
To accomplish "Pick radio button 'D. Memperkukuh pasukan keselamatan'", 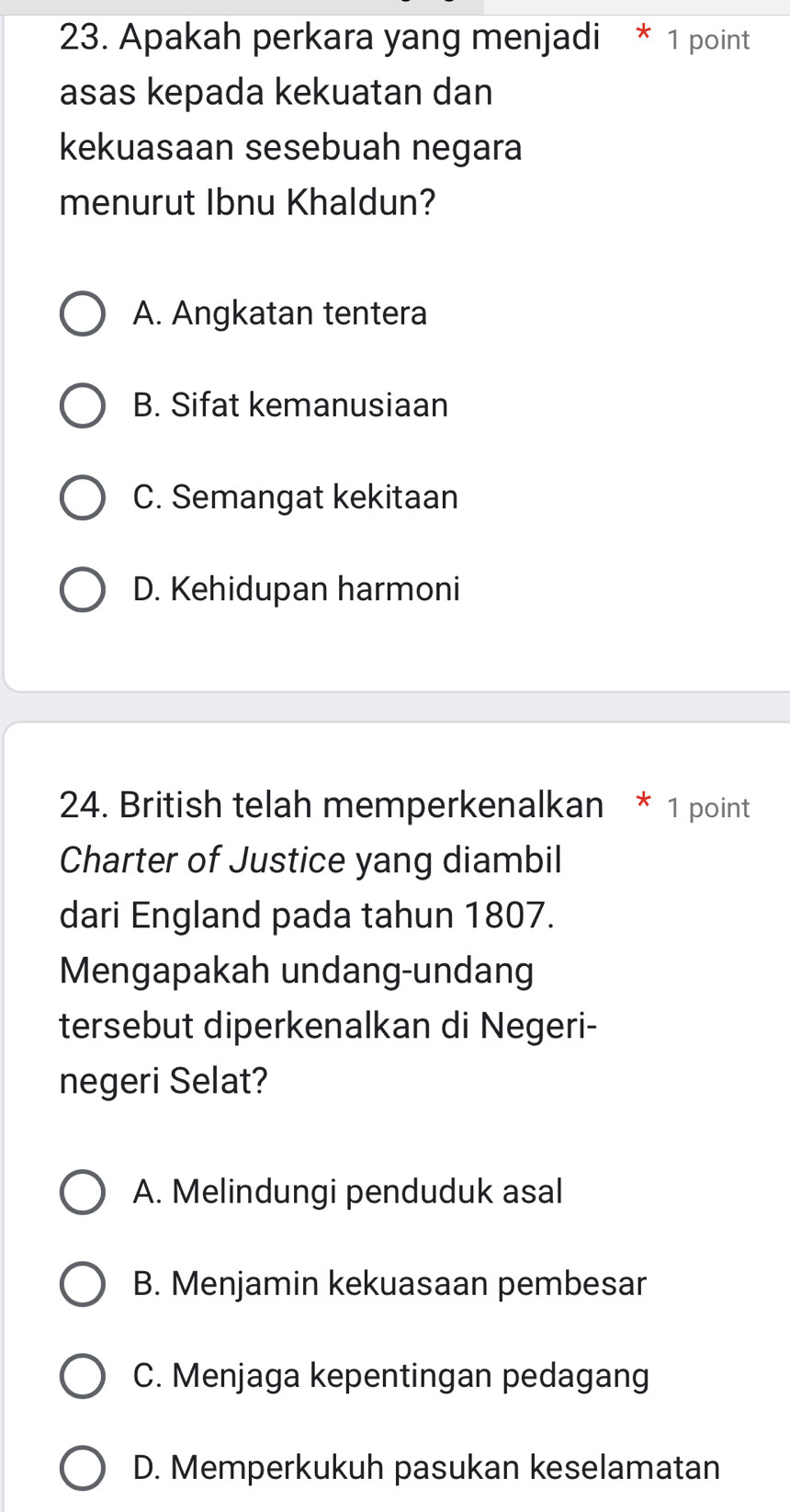I will click(x=82, y=1468).
